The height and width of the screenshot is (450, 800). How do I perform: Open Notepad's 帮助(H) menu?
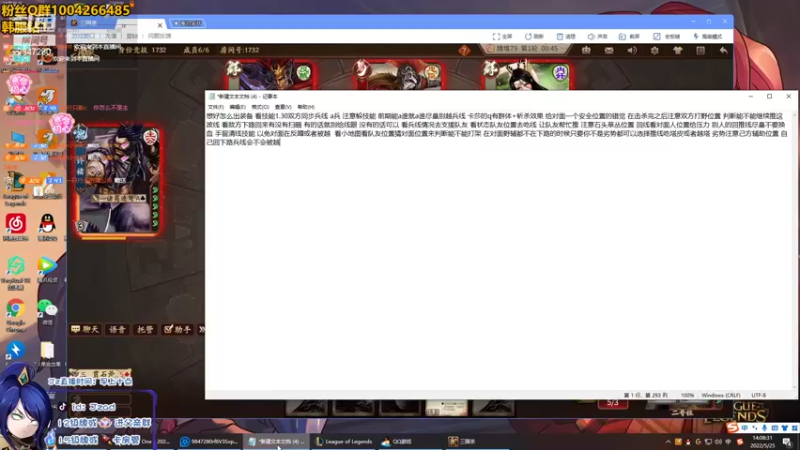coord(306,107)
